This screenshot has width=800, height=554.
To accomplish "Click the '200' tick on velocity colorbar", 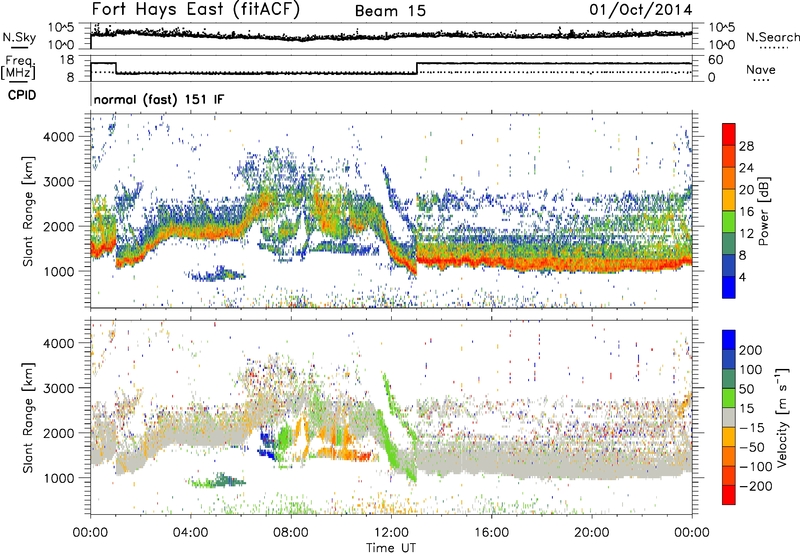I will [751, 350].
